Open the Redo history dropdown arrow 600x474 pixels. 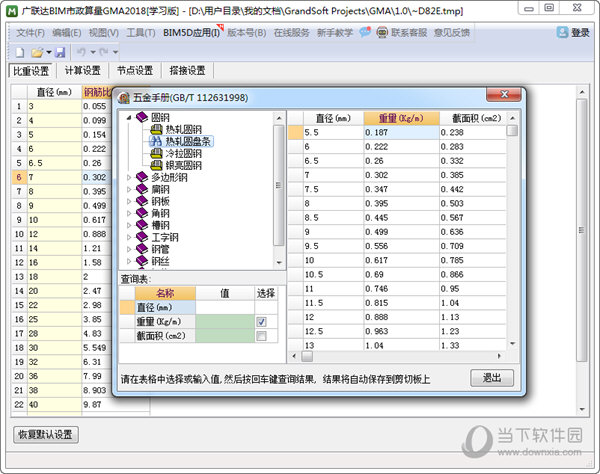[x=115, y=52]
